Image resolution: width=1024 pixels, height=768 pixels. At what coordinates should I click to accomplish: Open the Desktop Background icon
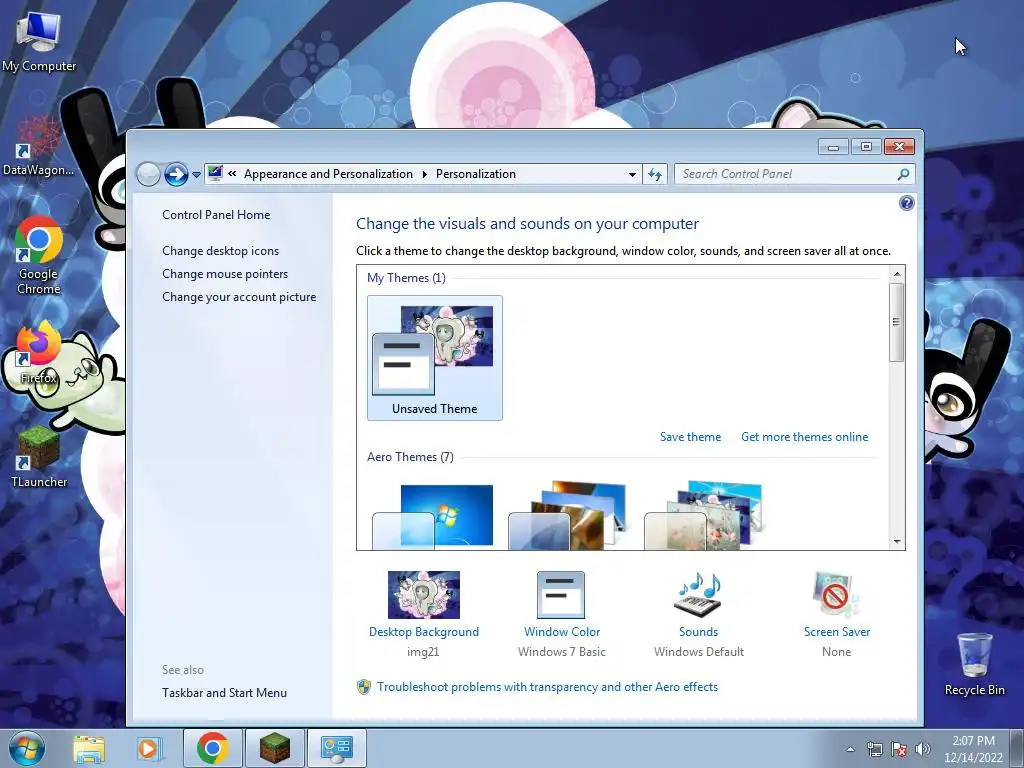point(424,595)
